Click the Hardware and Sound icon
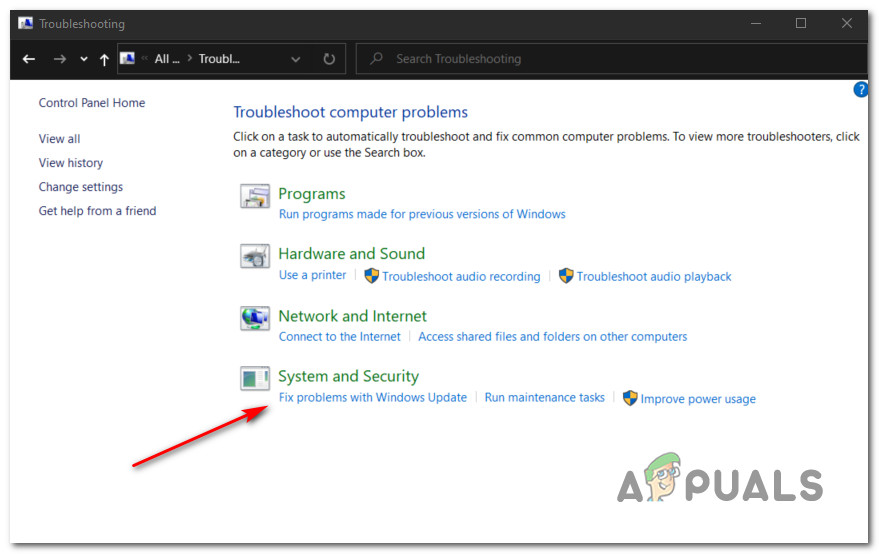879x554 pixels. pos(255,256)
